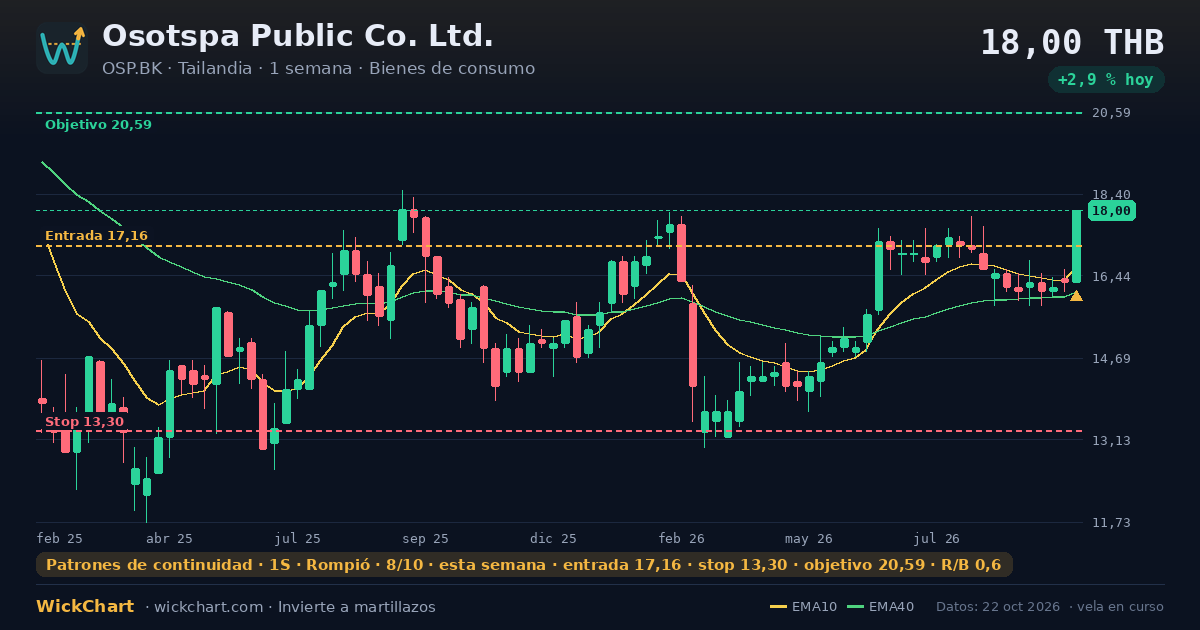Click the jul 26 date axis label

937,538
